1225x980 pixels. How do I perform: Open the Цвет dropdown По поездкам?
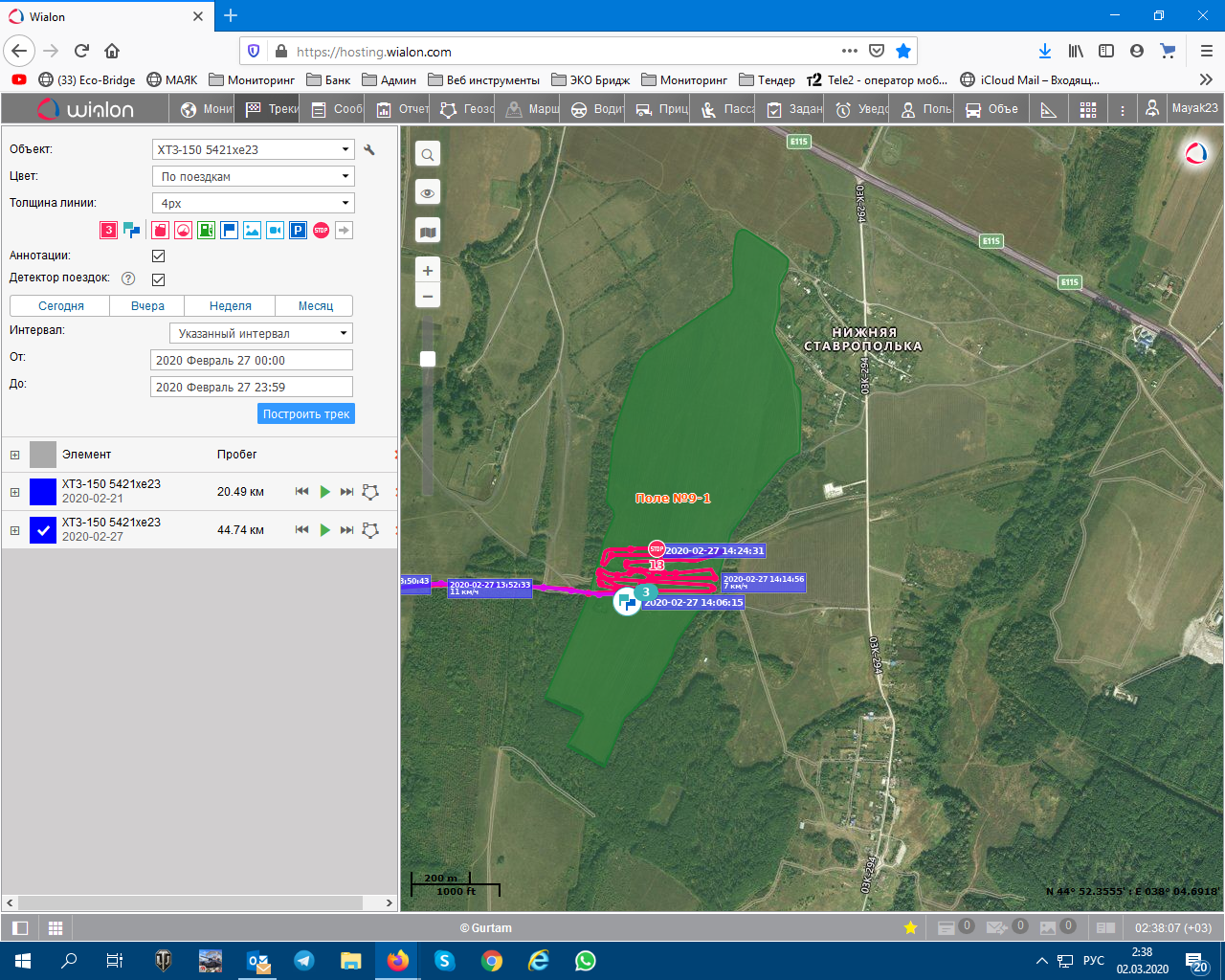pyautogui.click(x=253, y=177)
